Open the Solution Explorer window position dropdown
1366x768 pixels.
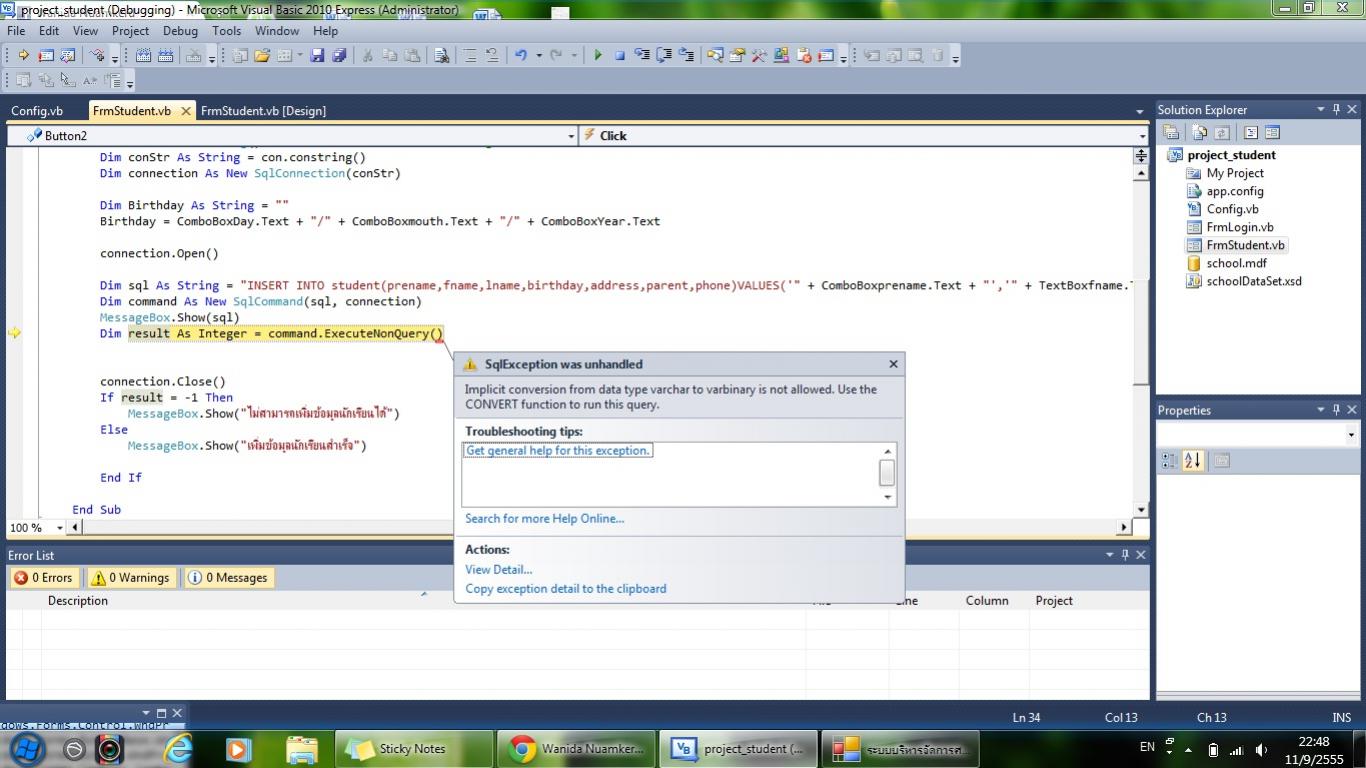click(x=1321, y=109)
